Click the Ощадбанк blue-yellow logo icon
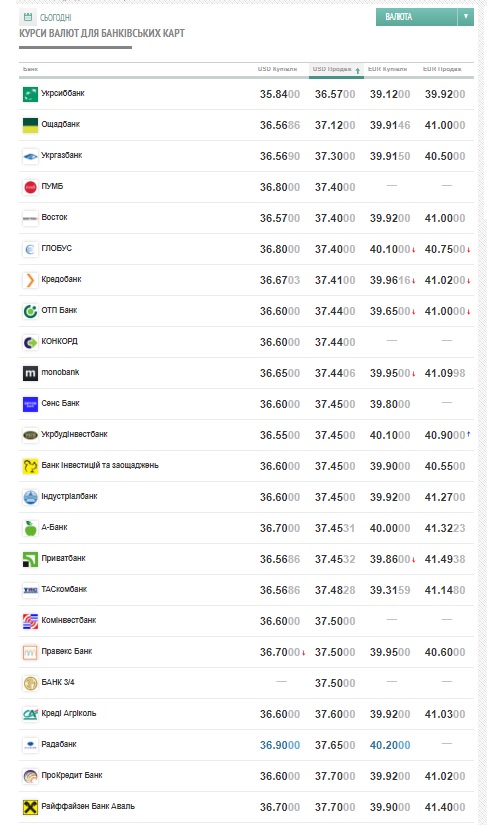Screen dimensions: 487x825 pos(31,125)
